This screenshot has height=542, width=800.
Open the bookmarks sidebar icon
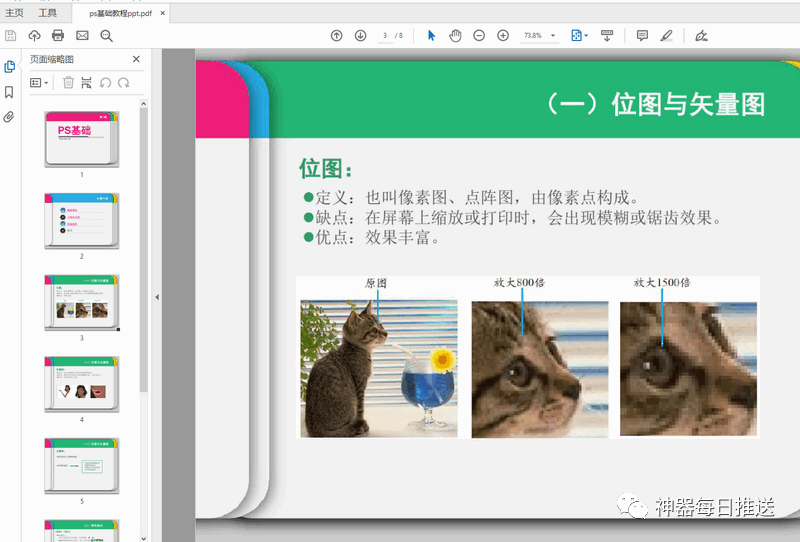coord(9,92)
